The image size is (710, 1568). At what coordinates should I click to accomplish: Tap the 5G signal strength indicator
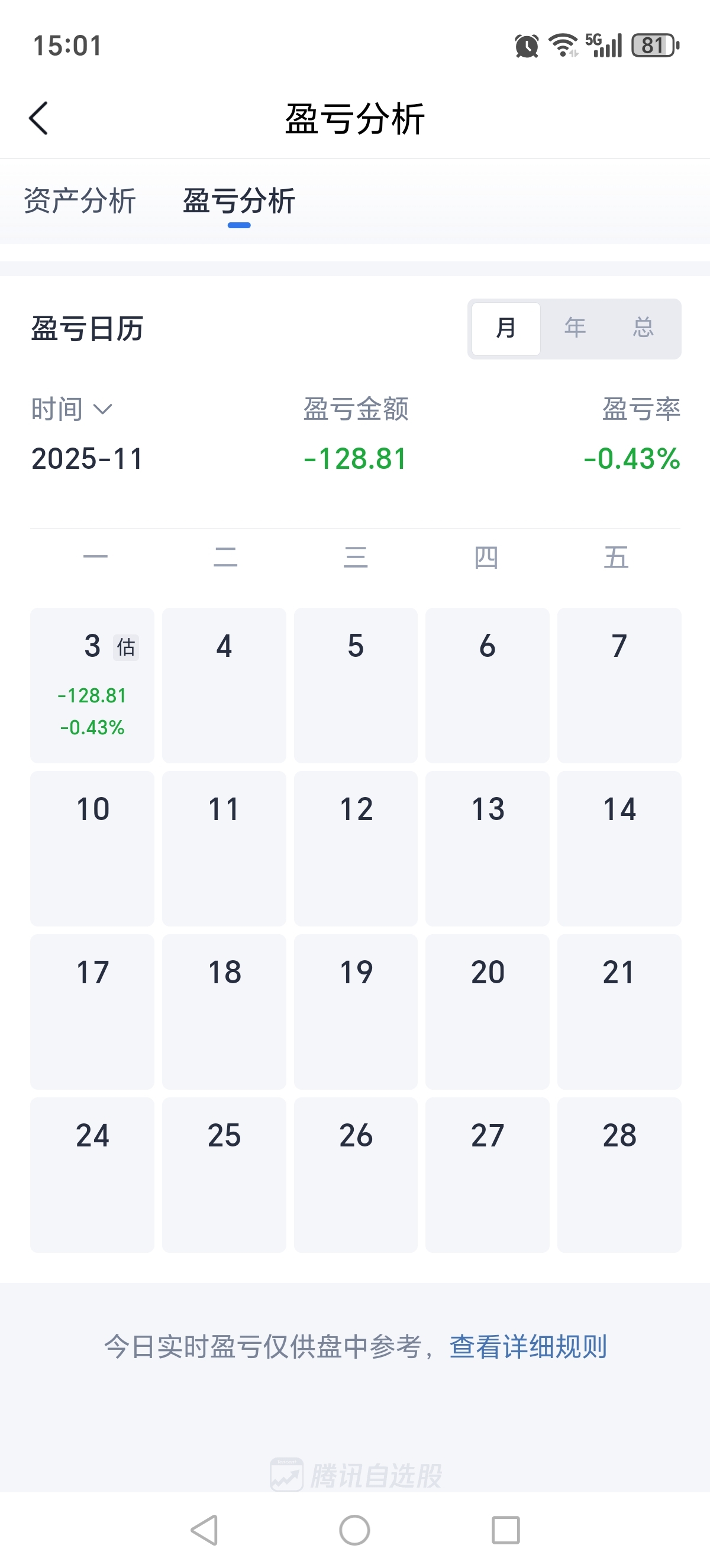pos(604,46)
